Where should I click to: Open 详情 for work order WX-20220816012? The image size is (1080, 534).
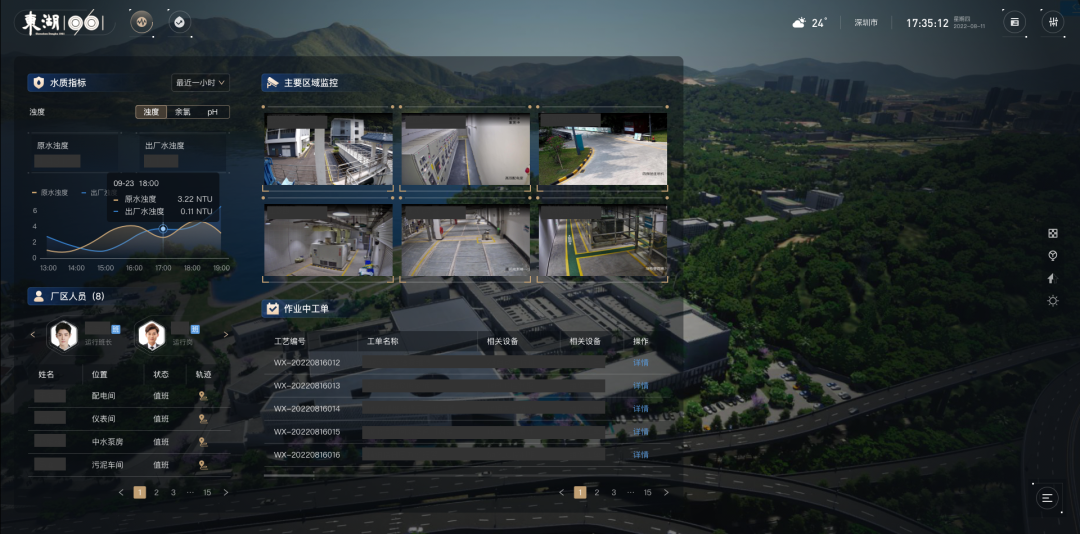pos(640,363)
